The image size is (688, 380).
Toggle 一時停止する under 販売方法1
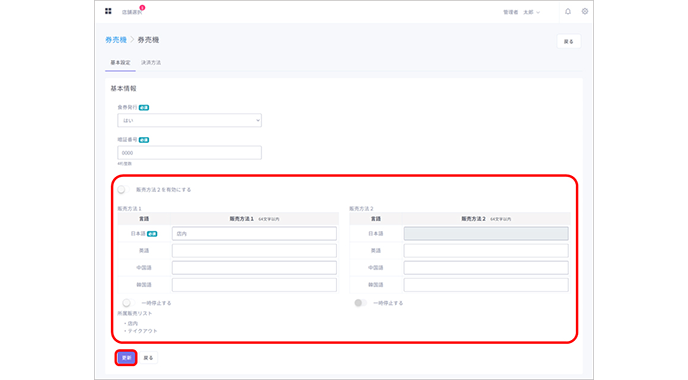click(x=128, y=303)
